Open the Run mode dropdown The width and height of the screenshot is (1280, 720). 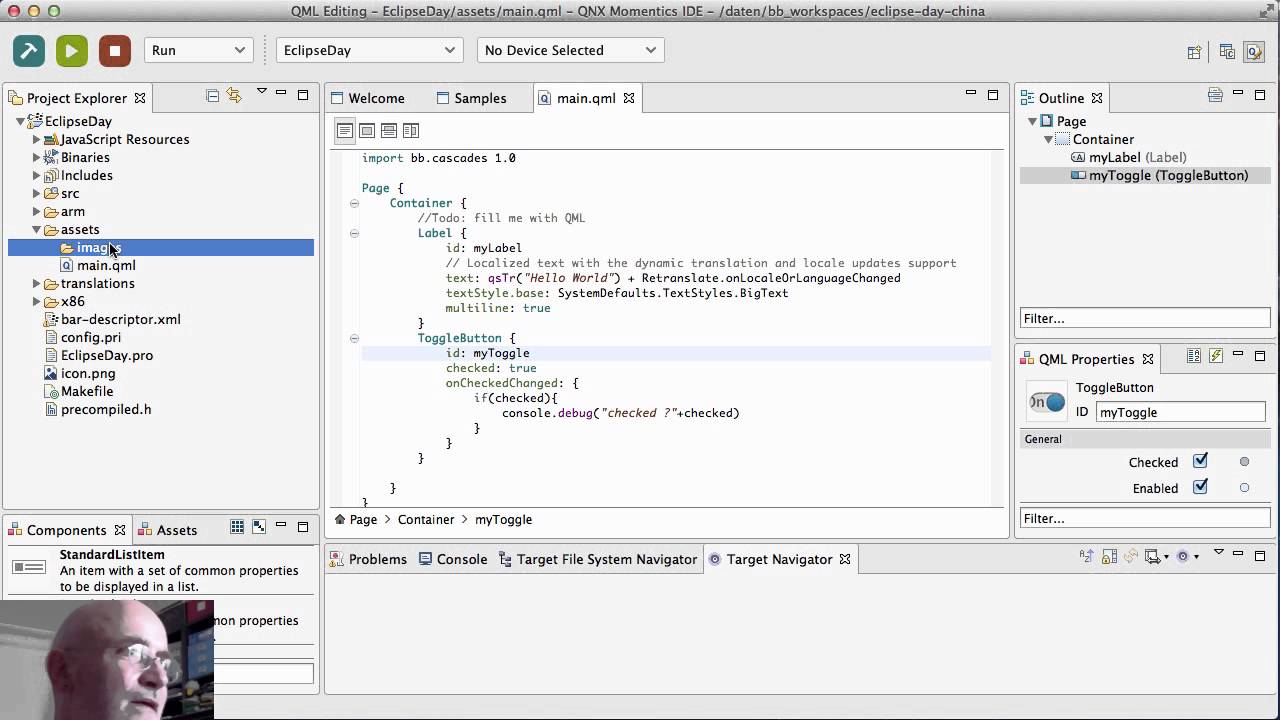click(198, 50)
